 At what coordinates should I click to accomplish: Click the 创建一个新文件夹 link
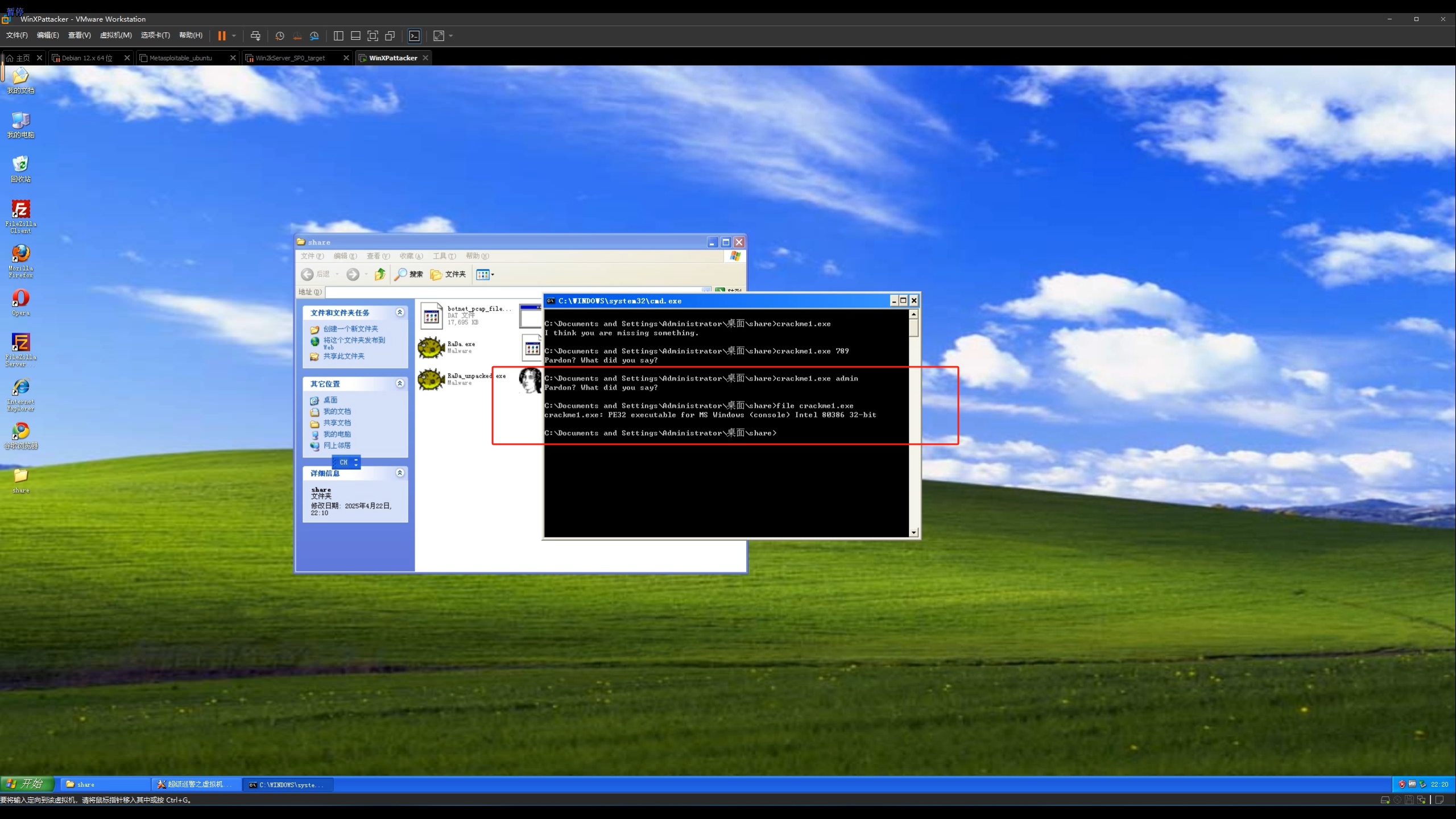click(x=350, y=329)
